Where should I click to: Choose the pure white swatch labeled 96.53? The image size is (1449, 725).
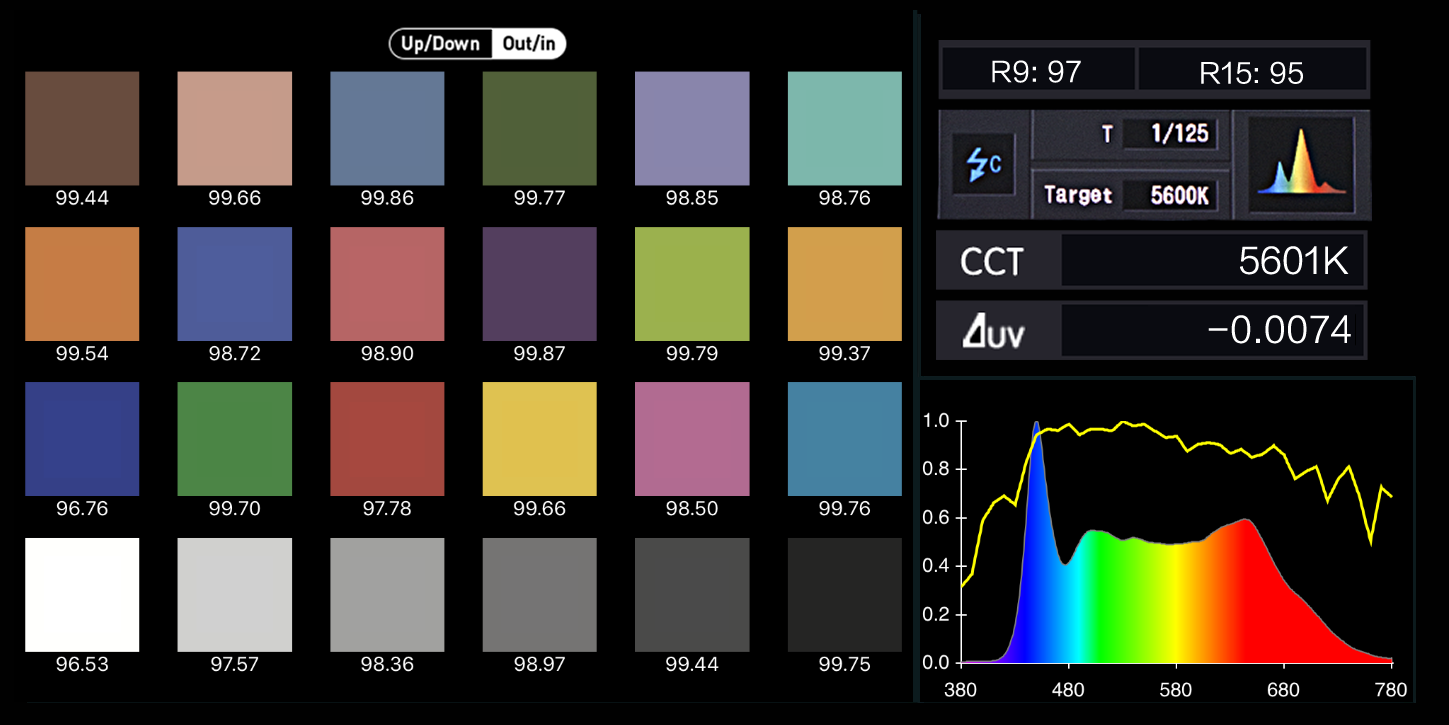(82, 595)
